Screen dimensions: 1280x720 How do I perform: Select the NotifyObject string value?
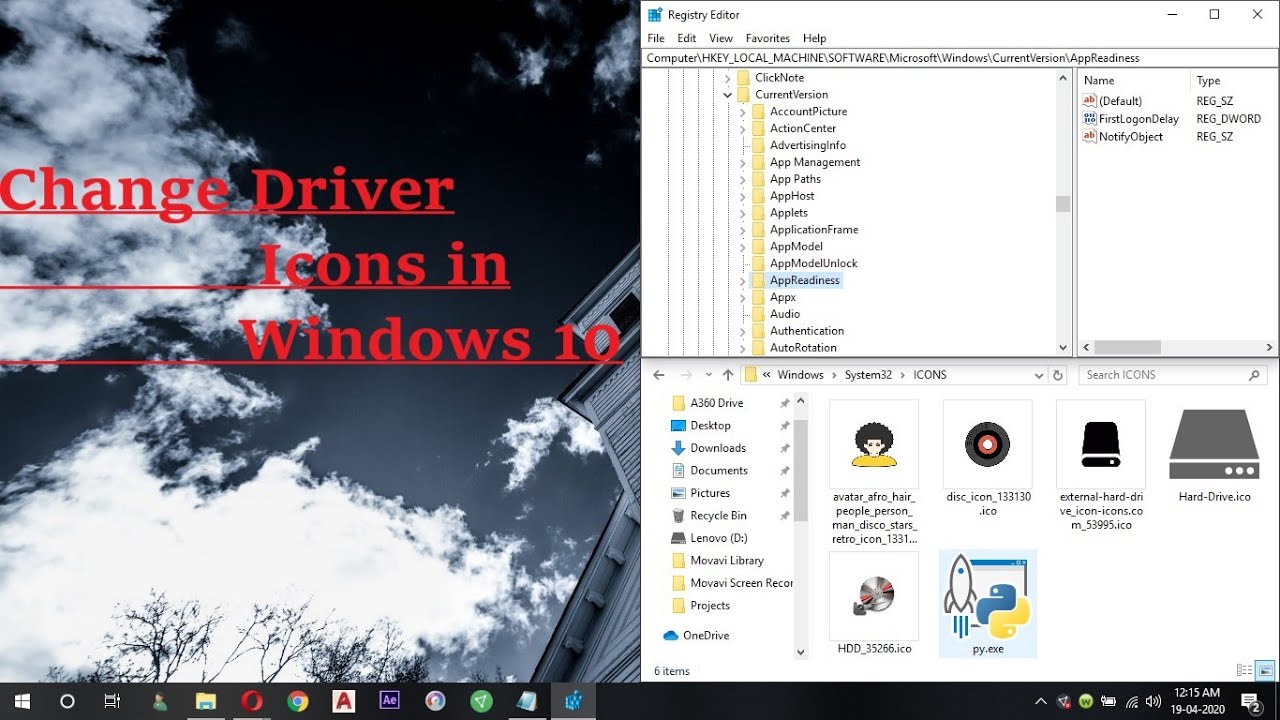(1130, 137)
